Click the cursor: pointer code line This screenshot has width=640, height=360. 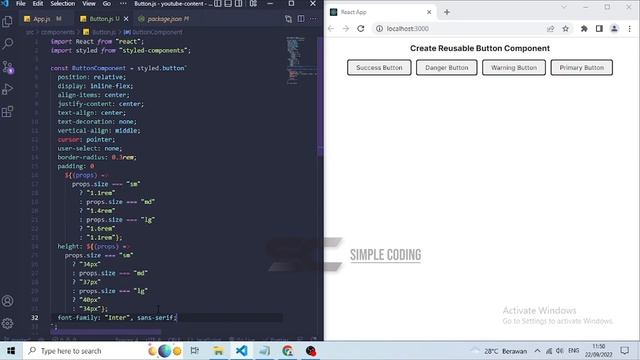[86, 140]
